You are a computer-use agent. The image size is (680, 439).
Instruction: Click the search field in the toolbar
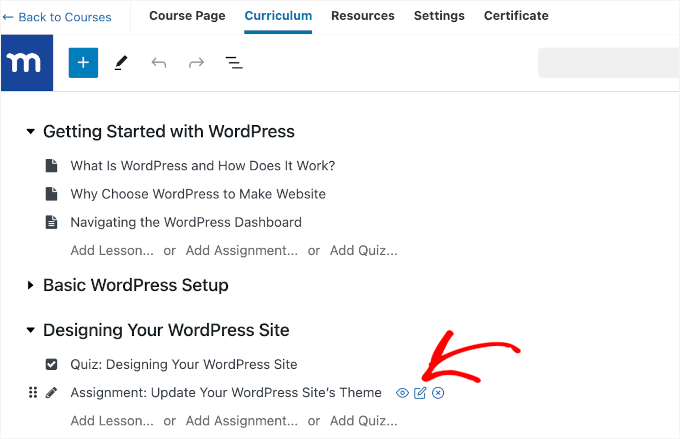(608, 63)
